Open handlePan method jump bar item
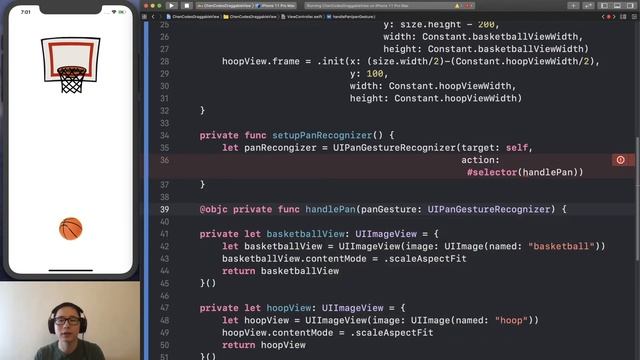Screen dimensions: 640x360 pos(350,17)
